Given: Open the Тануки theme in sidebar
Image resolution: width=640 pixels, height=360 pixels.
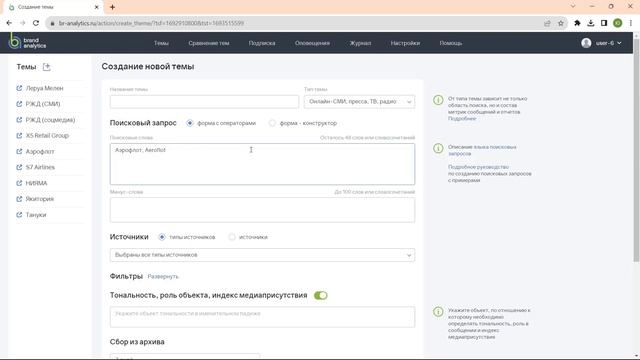Looking at the screenshot, I should pos(36,215).
